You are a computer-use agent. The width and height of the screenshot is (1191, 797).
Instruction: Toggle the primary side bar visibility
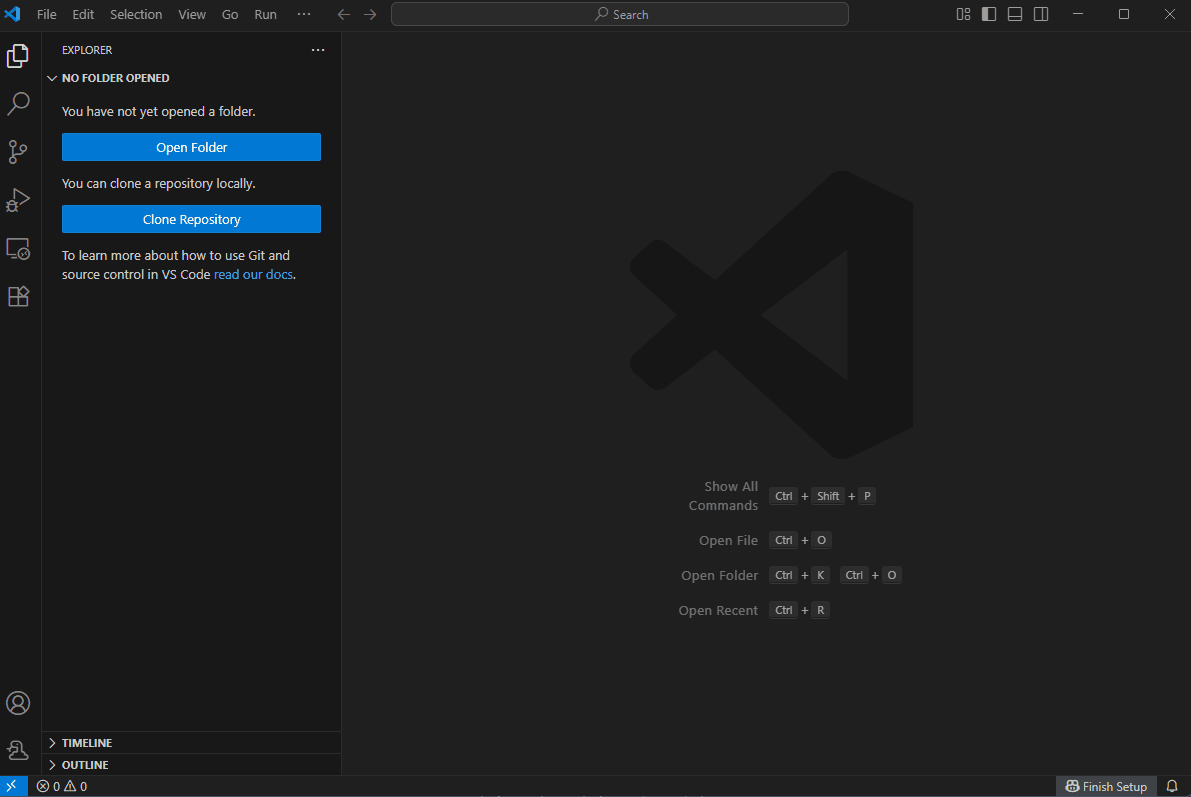(x=989, y=14)
